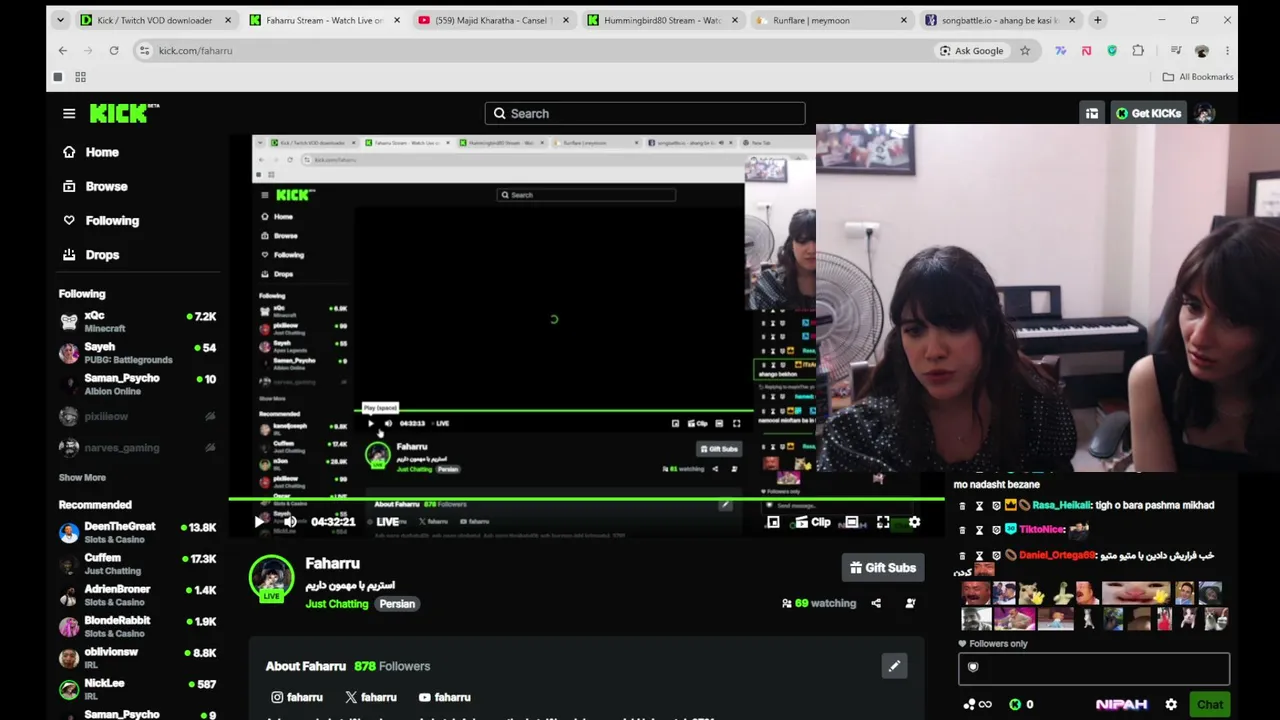Open the Just Chatting category link
Image resolution: width=1280 pixels, height=720 pixels.
point(337,604)
